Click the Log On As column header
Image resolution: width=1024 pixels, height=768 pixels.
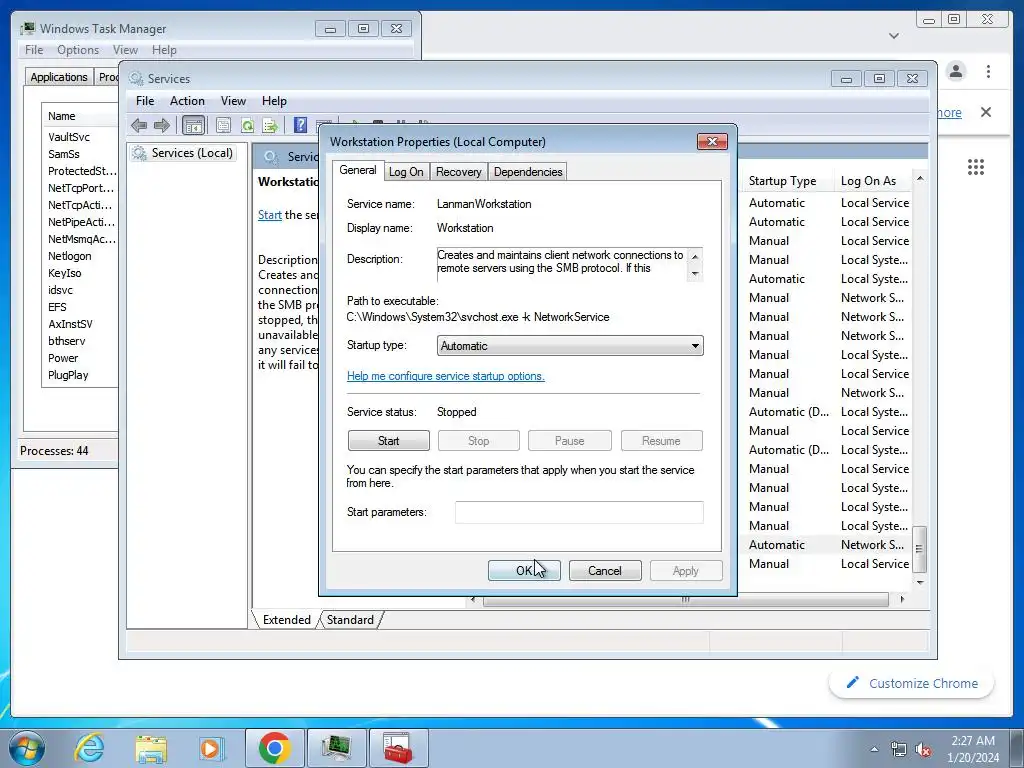[874, 181]
